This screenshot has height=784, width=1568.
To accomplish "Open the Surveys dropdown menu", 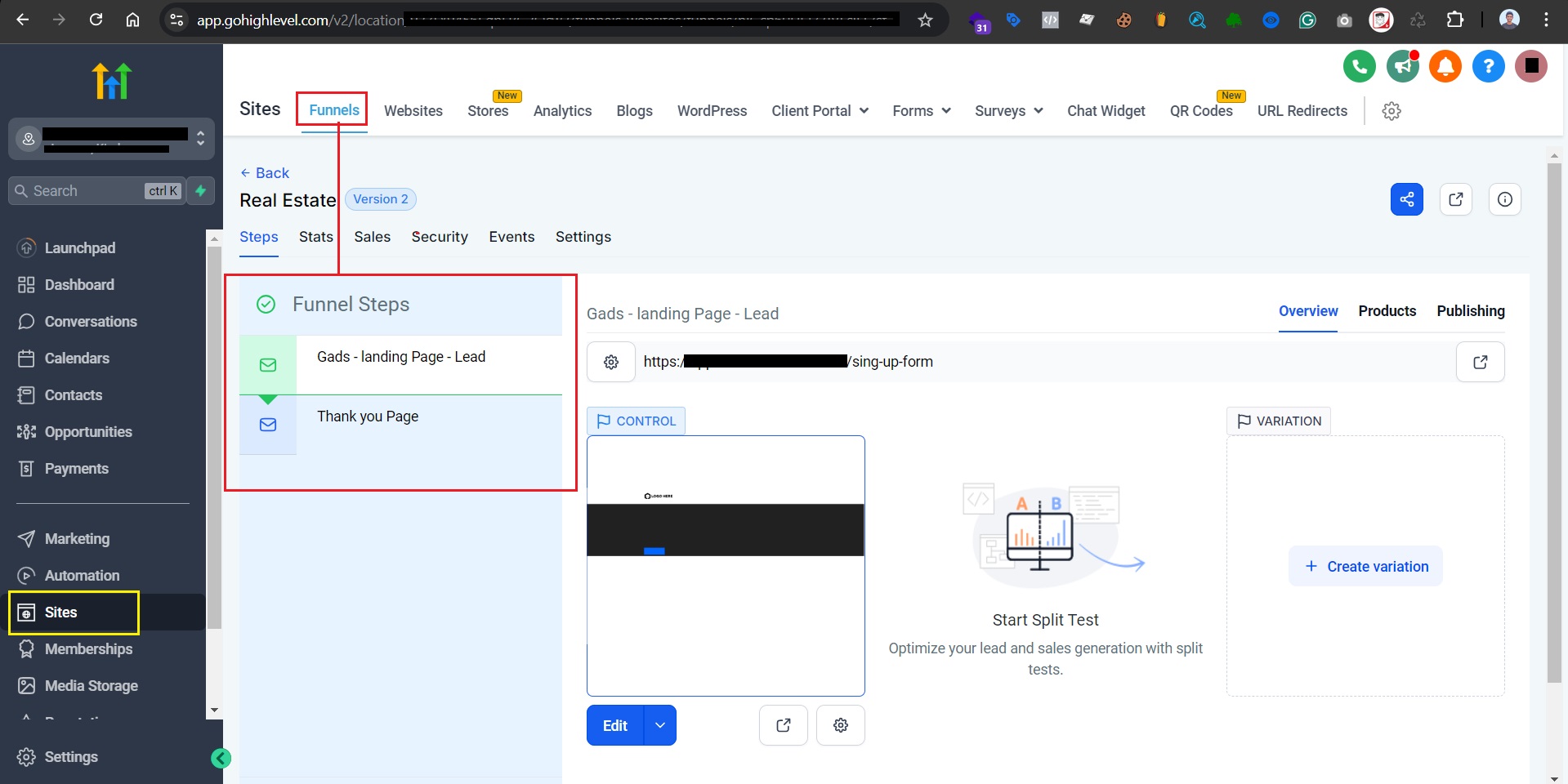I will [x=1008, y=111].
